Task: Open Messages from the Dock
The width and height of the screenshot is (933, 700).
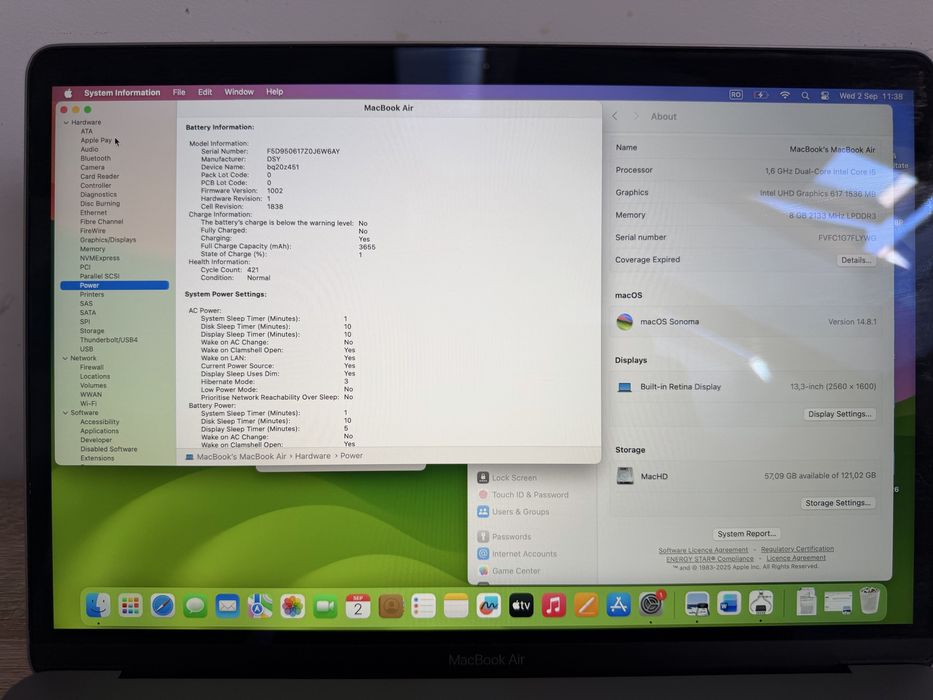Action: (x=195, y=606)
